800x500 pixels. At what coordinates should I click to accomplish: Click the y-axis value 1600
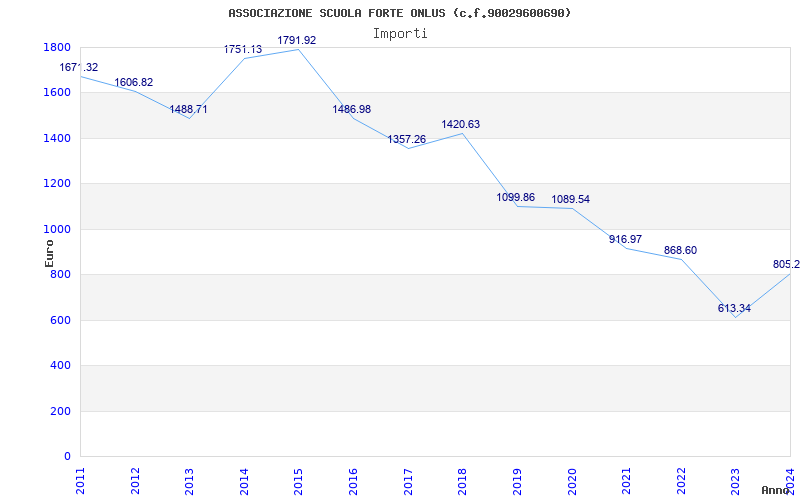tap(57, 93)
